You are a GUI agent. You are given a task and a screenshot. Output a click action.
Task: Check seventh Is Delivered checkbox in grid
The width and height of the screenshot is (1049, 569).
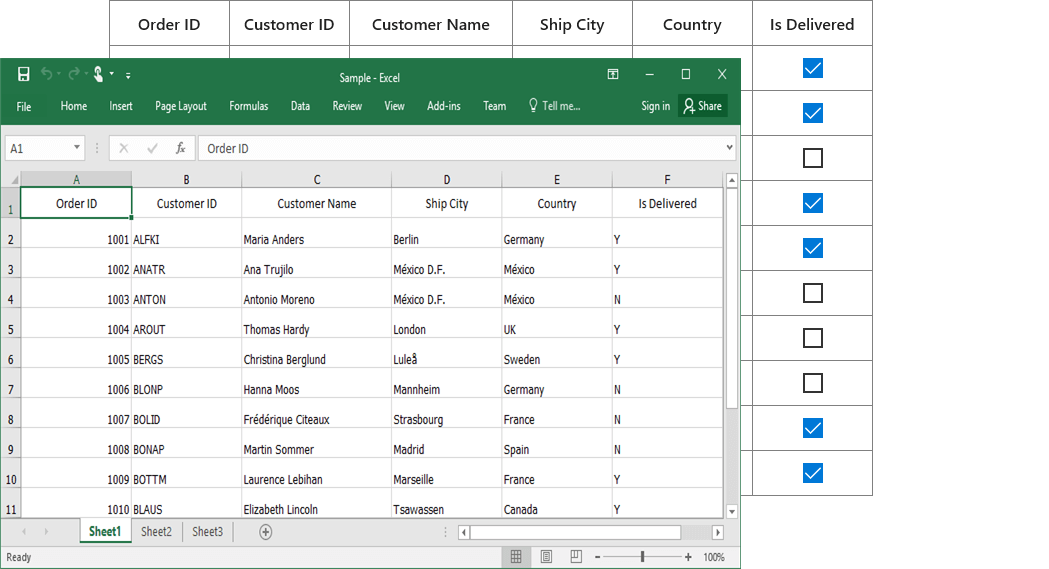point(813,338)
